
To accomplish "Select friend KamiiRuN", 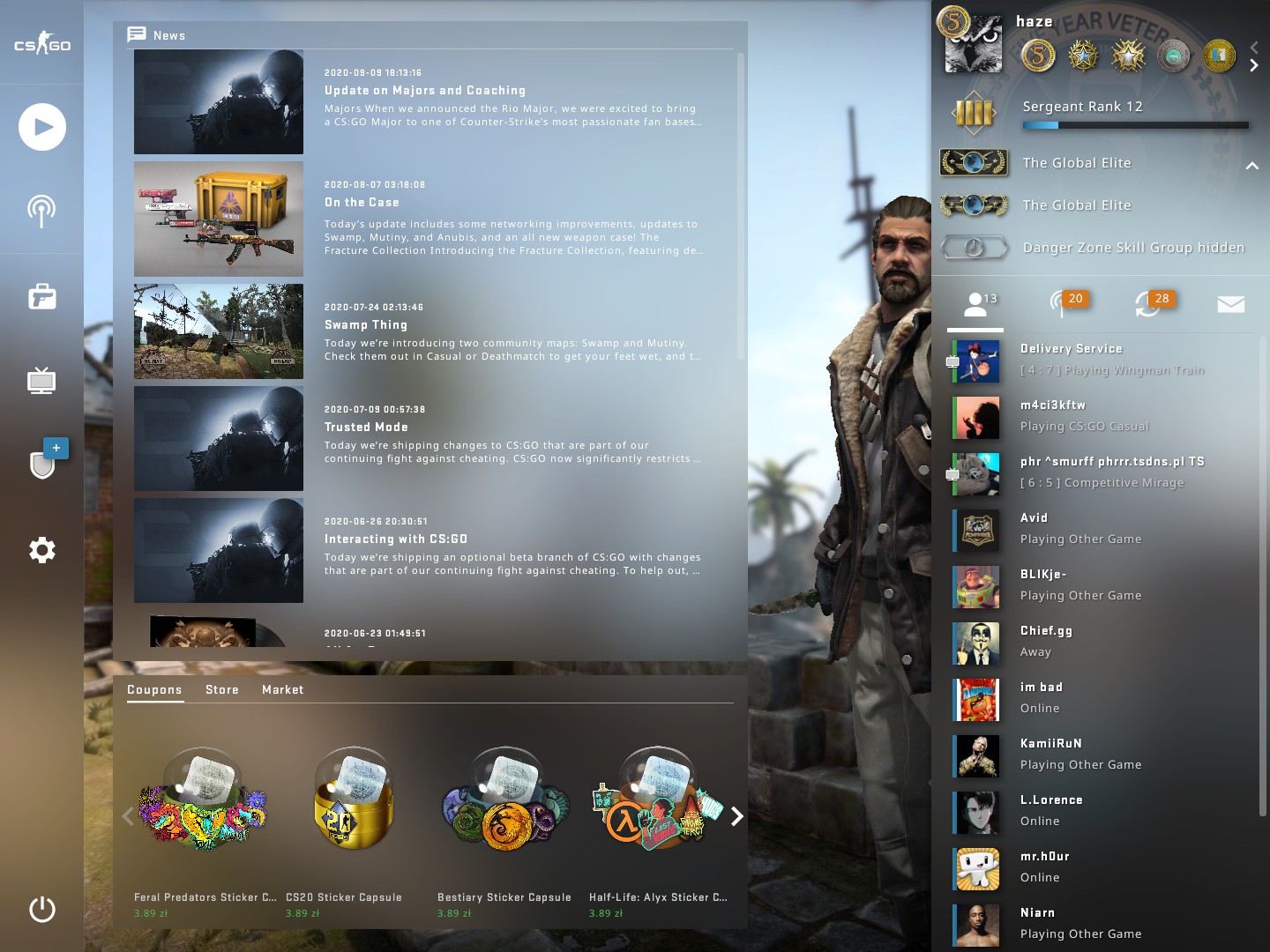I will point(1102,755).
